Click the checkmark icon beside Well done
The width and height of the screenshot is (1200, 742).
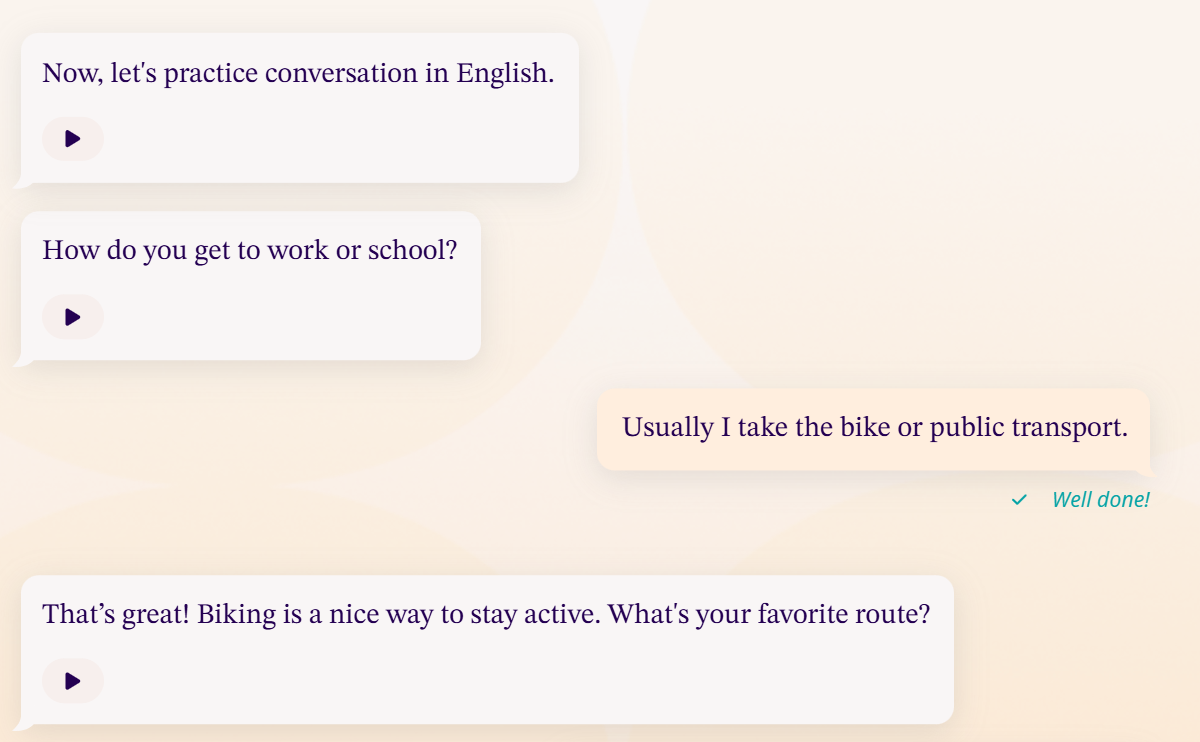point(1019,499)
